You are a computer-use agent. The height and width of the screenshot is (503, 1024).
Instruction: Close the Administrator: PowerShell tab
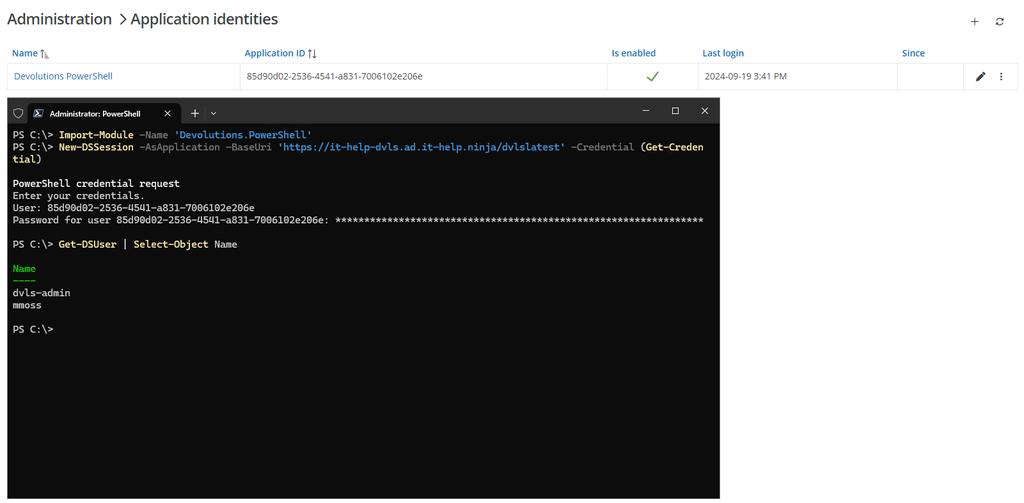tap(167, 113)
